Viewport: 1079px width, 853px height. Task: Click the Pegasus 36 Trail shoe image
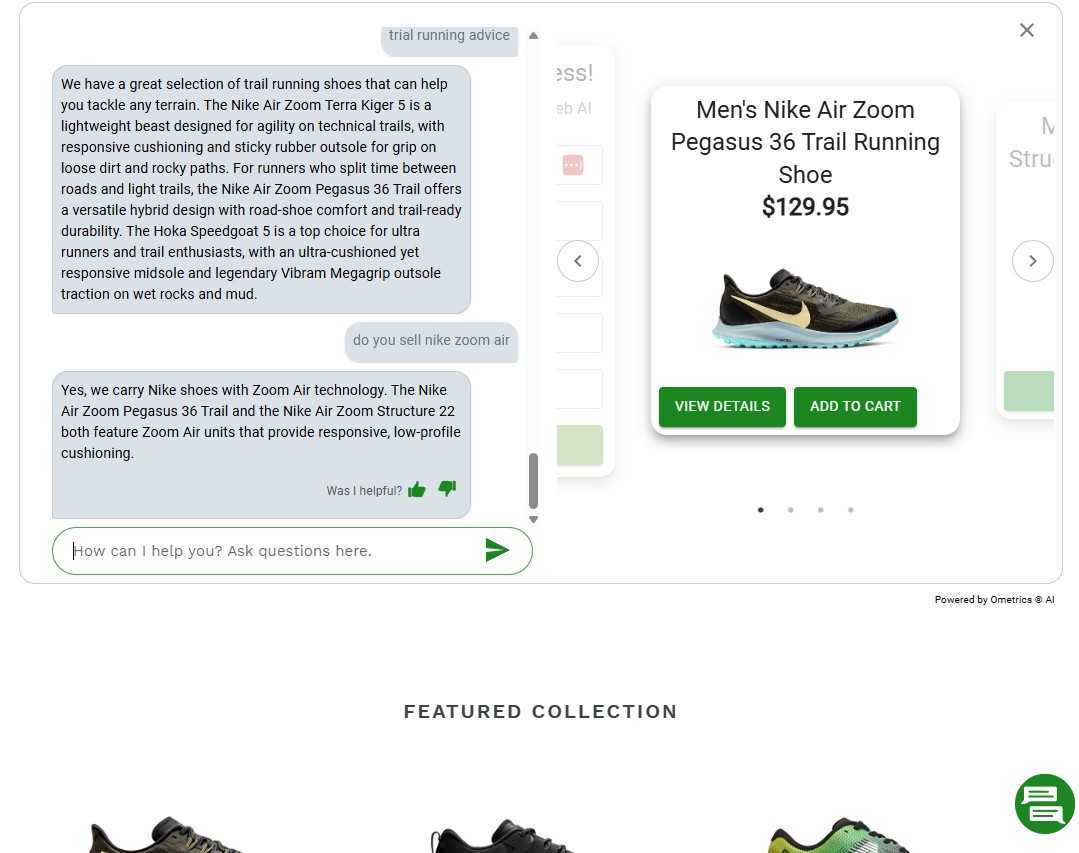tap(805, 307)
